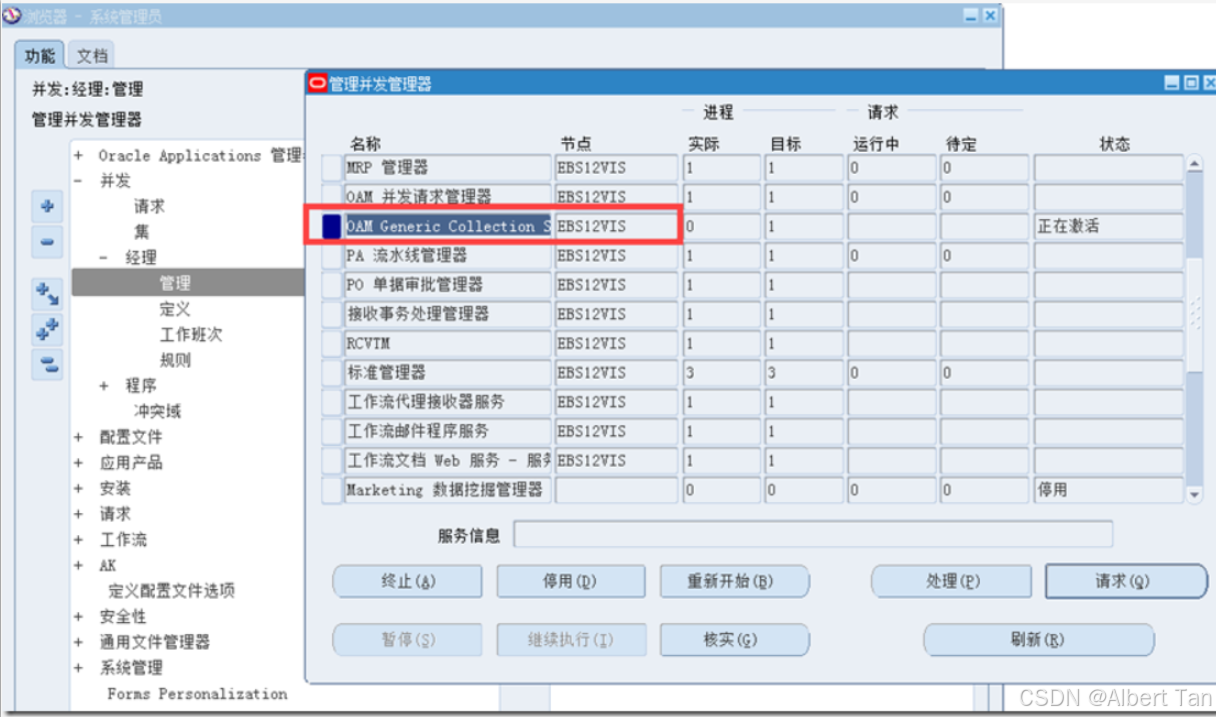Select the 标准管理器 name field
The width and height of the screenshot is (1216, 717).
pyautogui.click(x=447, y=373)
